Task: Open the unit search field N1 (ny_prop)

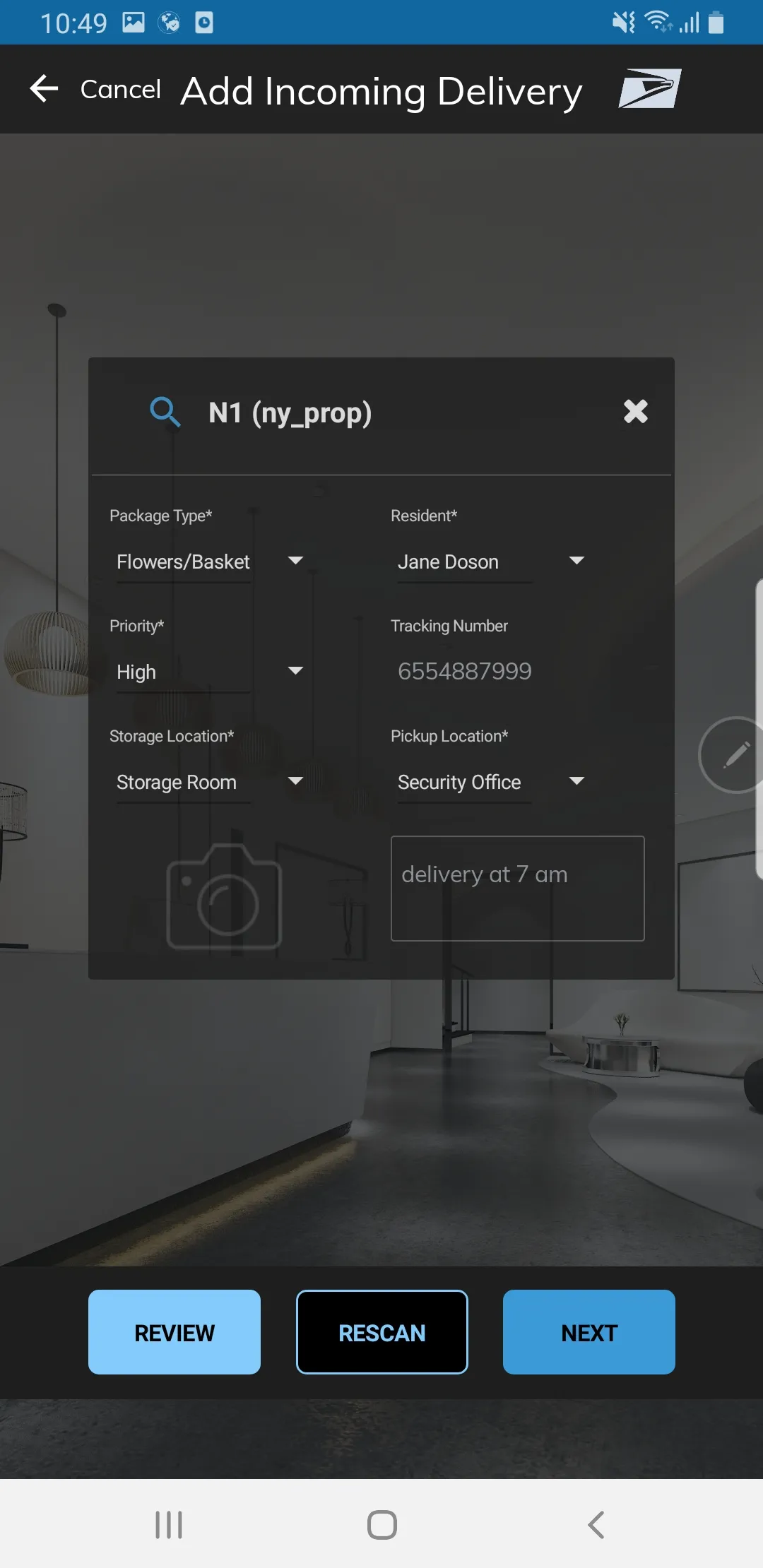Action: (290, 413)
